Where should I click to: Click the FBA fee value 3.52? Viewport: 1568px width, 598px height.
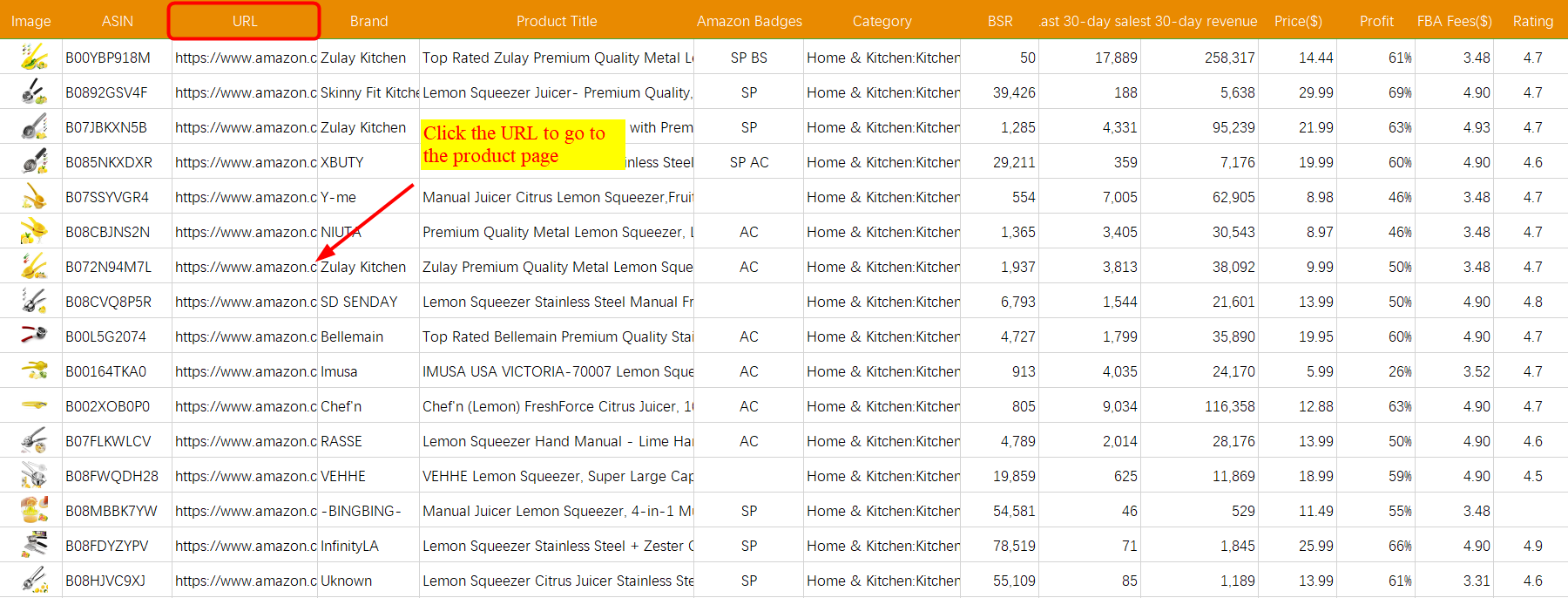pos(1477,371)
